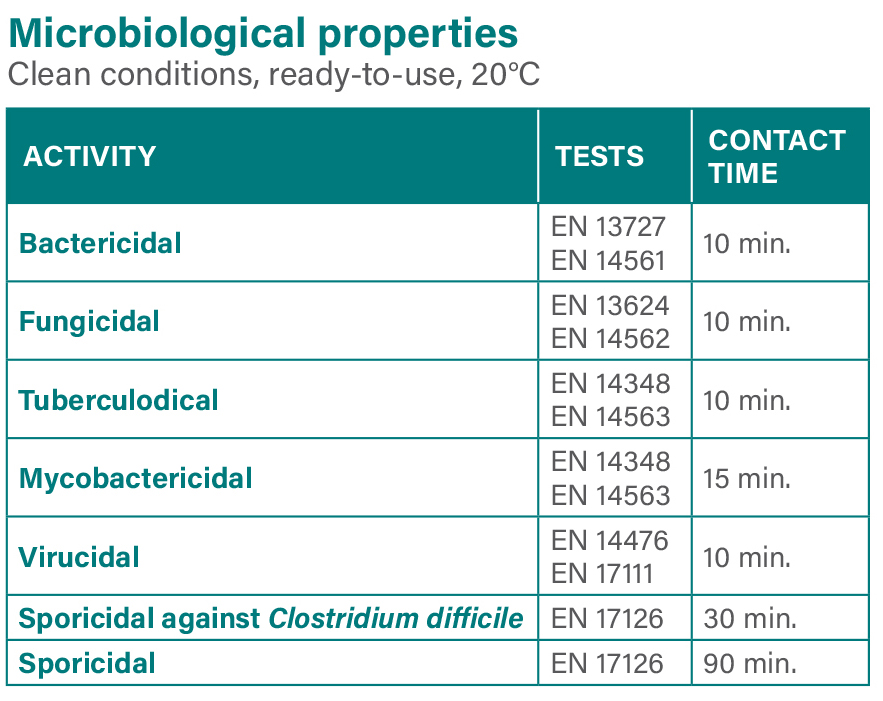Select the EN 17111 test entry
The image size is (883, 701).
(601, 574)
